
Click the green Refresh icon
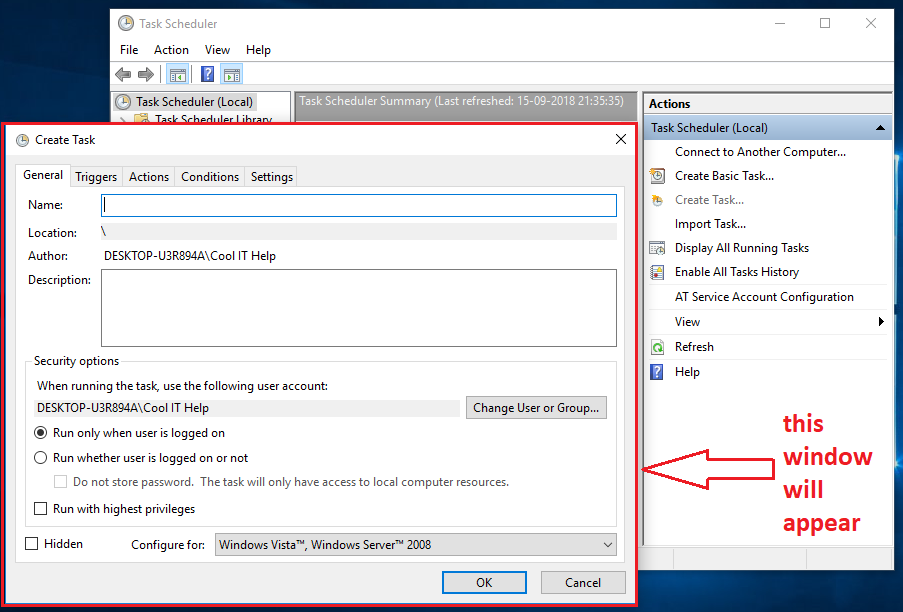point(657,347)
